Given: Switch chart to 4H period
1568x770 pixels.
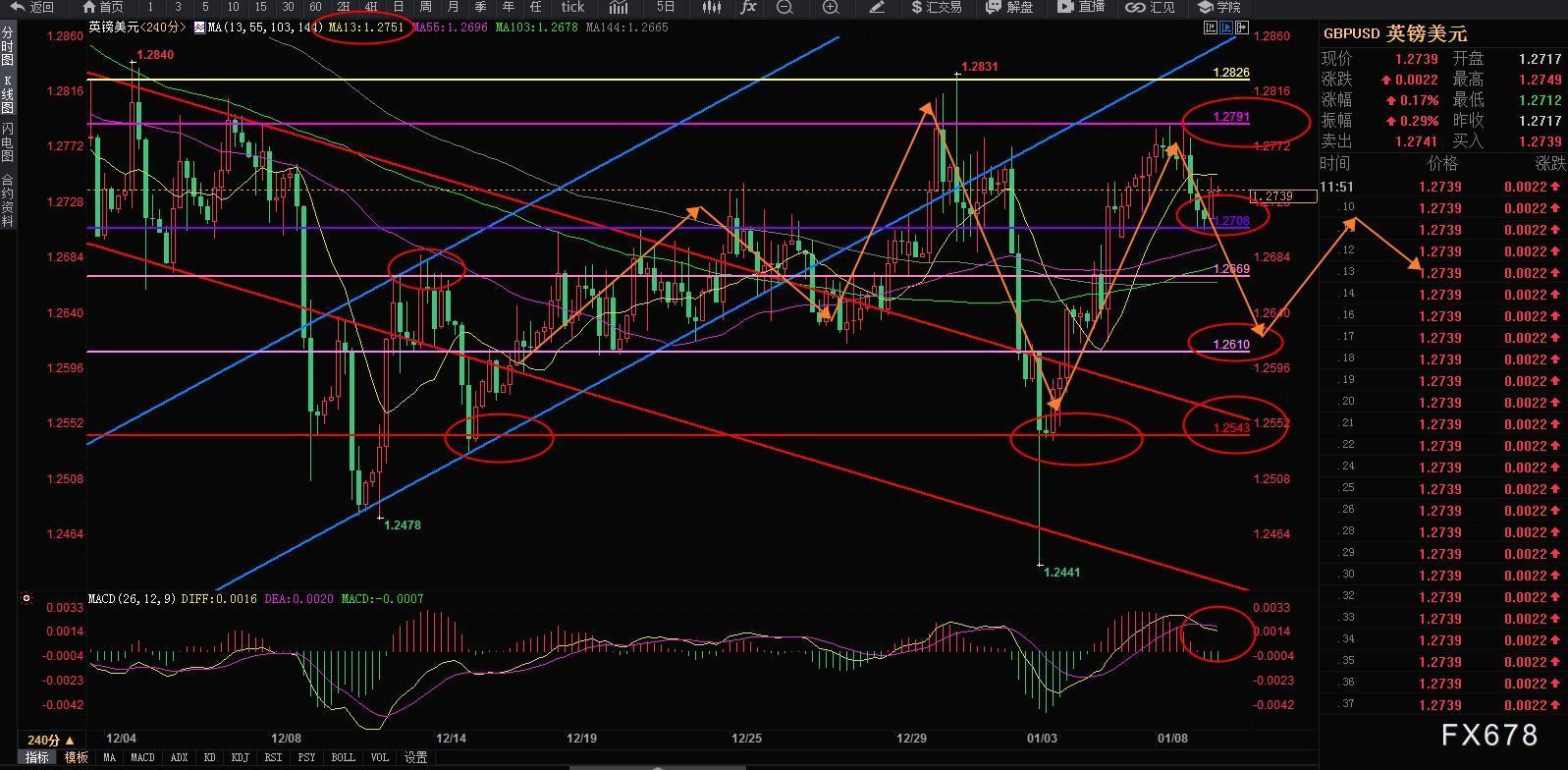Looking at the screenshot, I should click(371, 7).
